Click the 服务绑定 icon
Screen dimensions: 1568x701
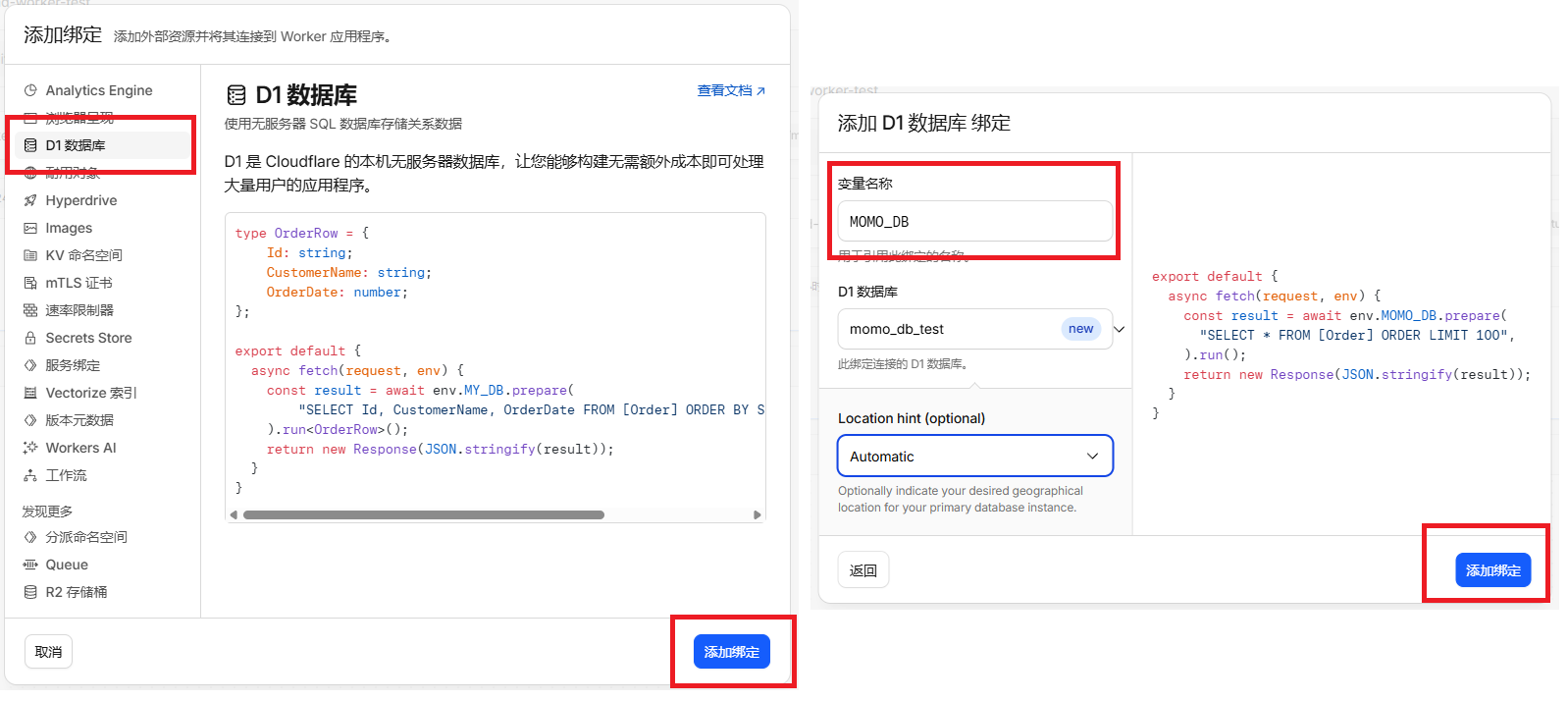tap(30, 365)
